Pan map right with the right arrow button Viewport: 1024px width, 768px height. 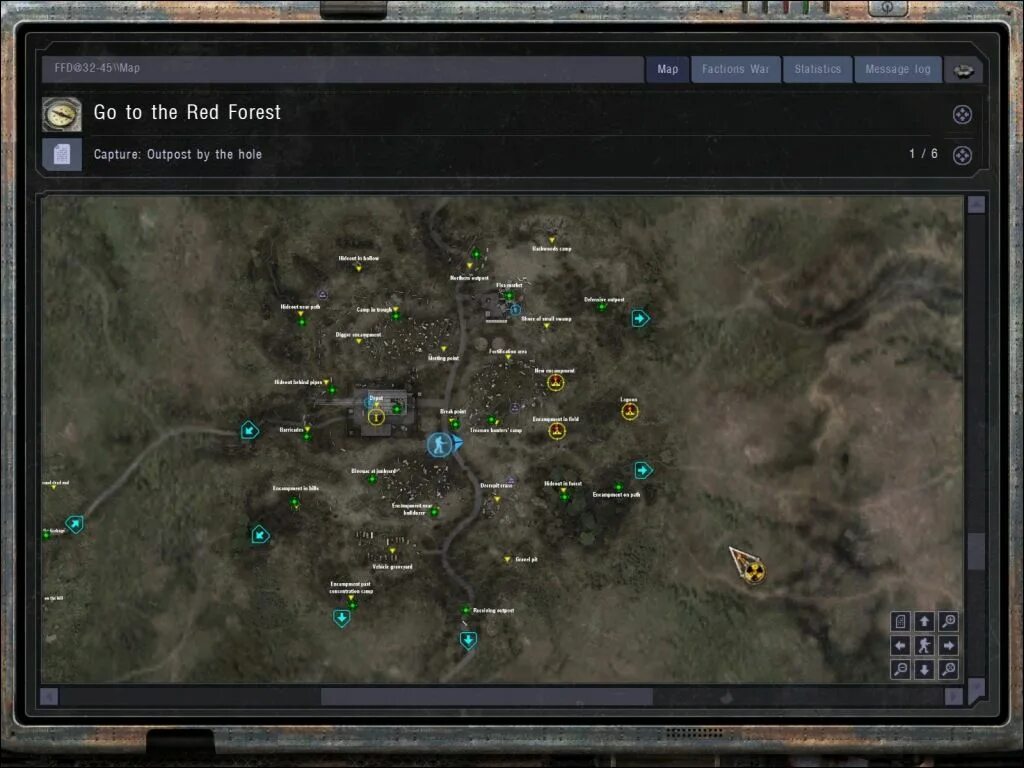948,645
